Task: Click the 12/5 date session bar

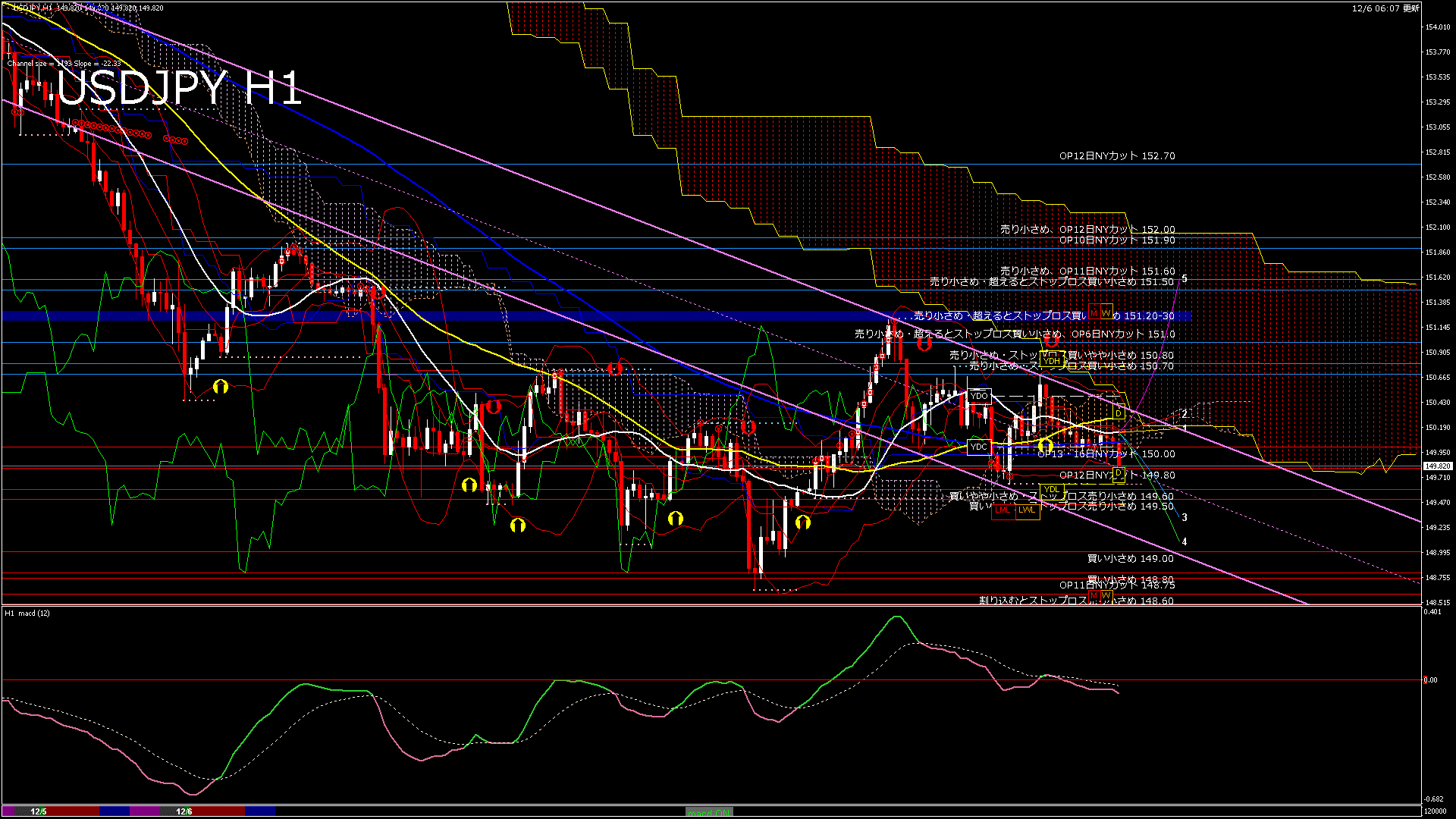Action: [39, 811]
